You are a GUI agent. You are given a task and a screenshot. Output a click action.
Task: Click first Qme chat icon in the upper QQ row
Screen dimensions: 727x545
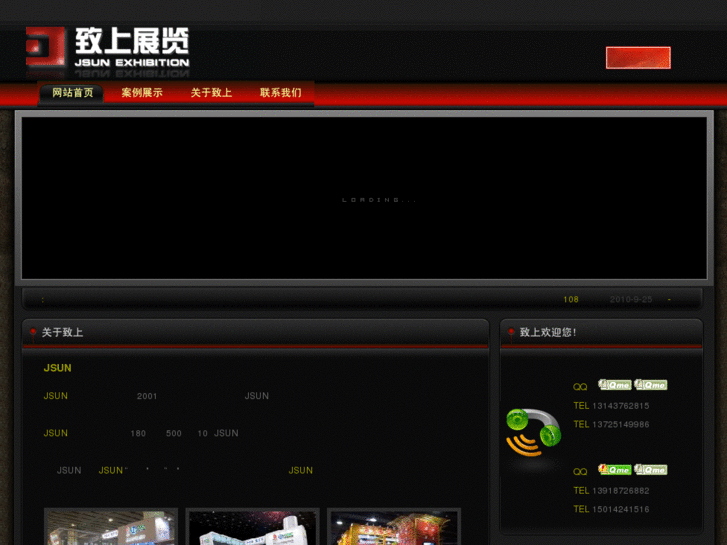[615, 385]
